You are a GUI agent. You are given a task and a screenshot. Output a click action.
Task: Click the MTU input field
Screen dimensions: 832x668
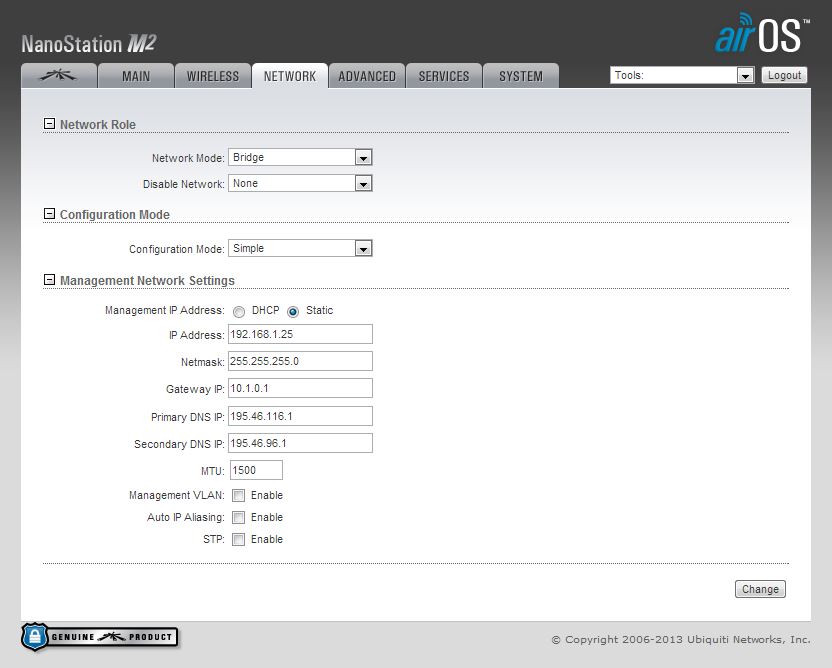tap(256, 470)
